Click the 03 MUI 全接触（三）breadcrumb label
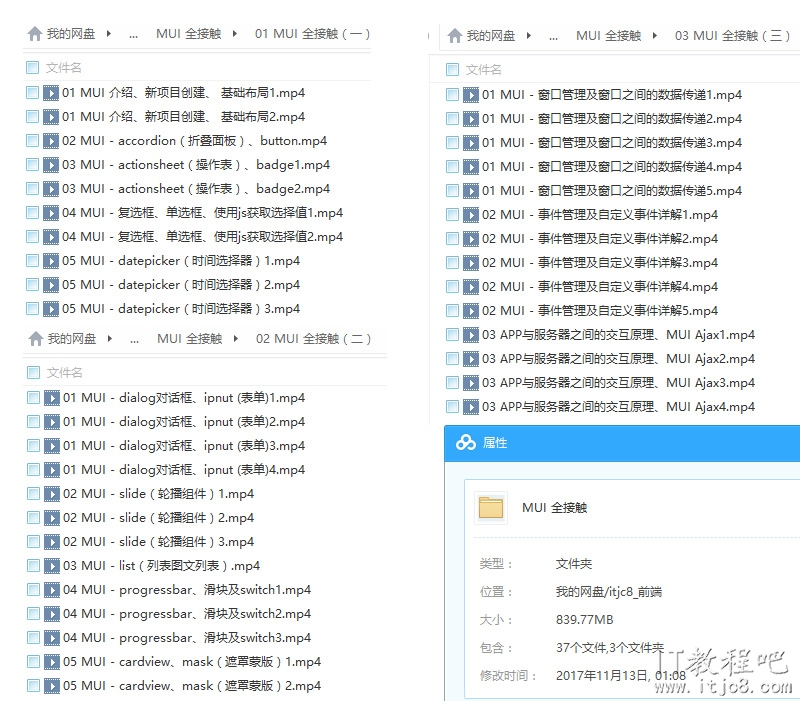The height and width of the screenshot is (701, 800). (x=732, y=36)
